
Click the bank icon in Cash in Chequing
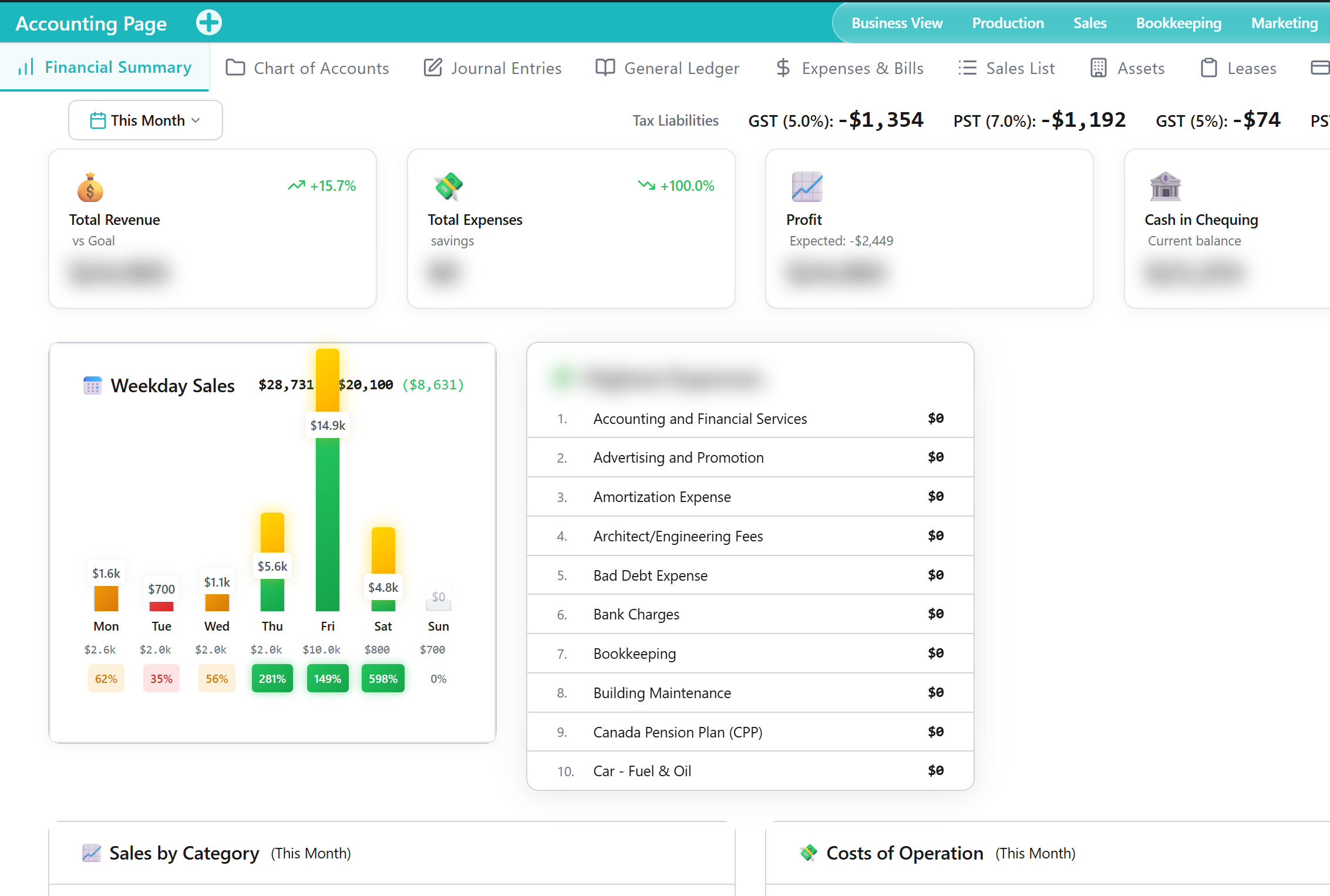click(1166, 187)
